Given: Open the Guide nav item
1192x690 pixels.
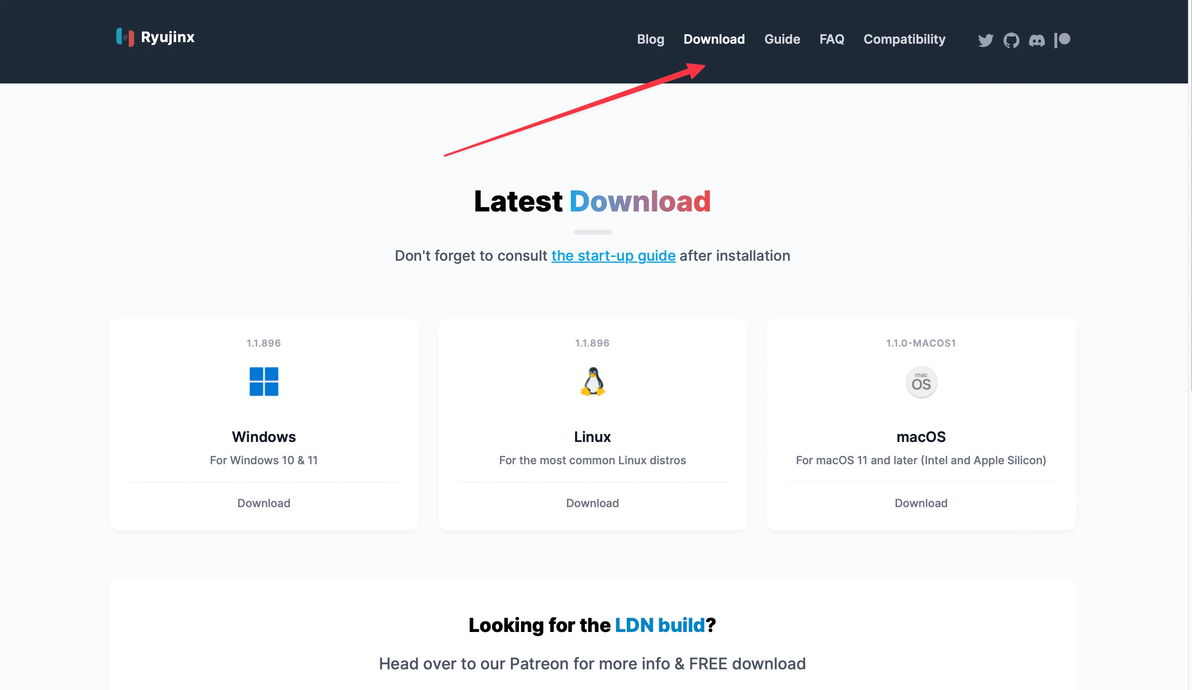Looking at the screenshot, I should tap(782, 40).
